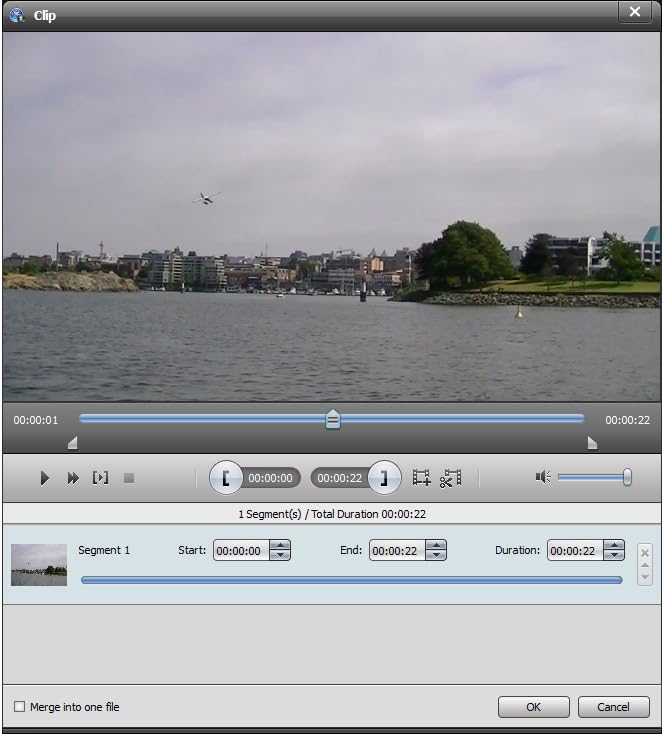Set the clip start point bracket
Viewport: 664px width, 734px height.
226,478
